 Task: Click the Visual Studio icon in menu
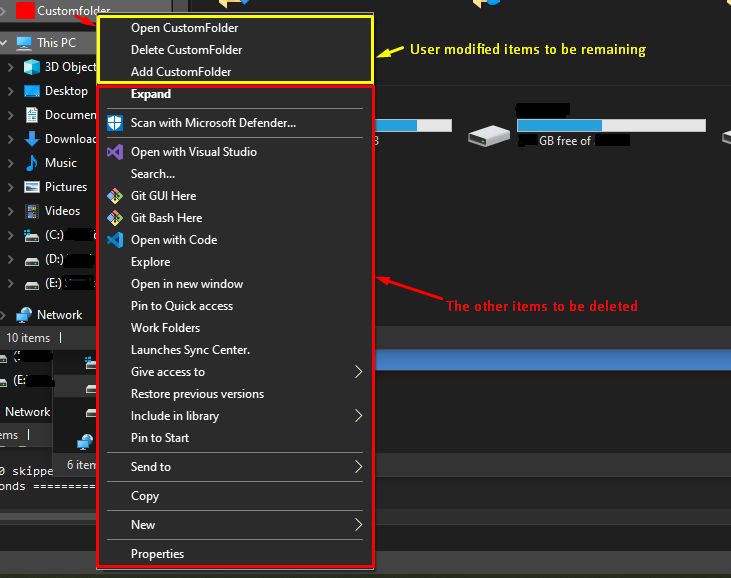(115, 152)
